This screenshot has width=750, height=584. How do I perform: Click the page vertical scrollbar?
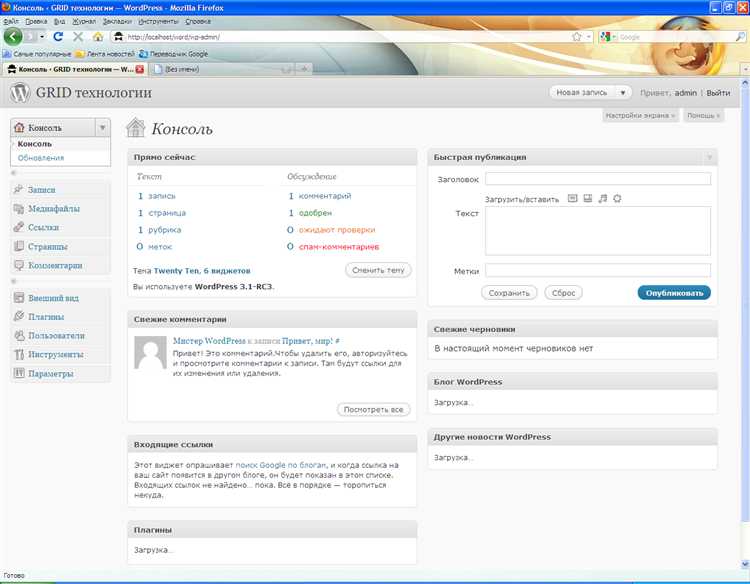745,306
